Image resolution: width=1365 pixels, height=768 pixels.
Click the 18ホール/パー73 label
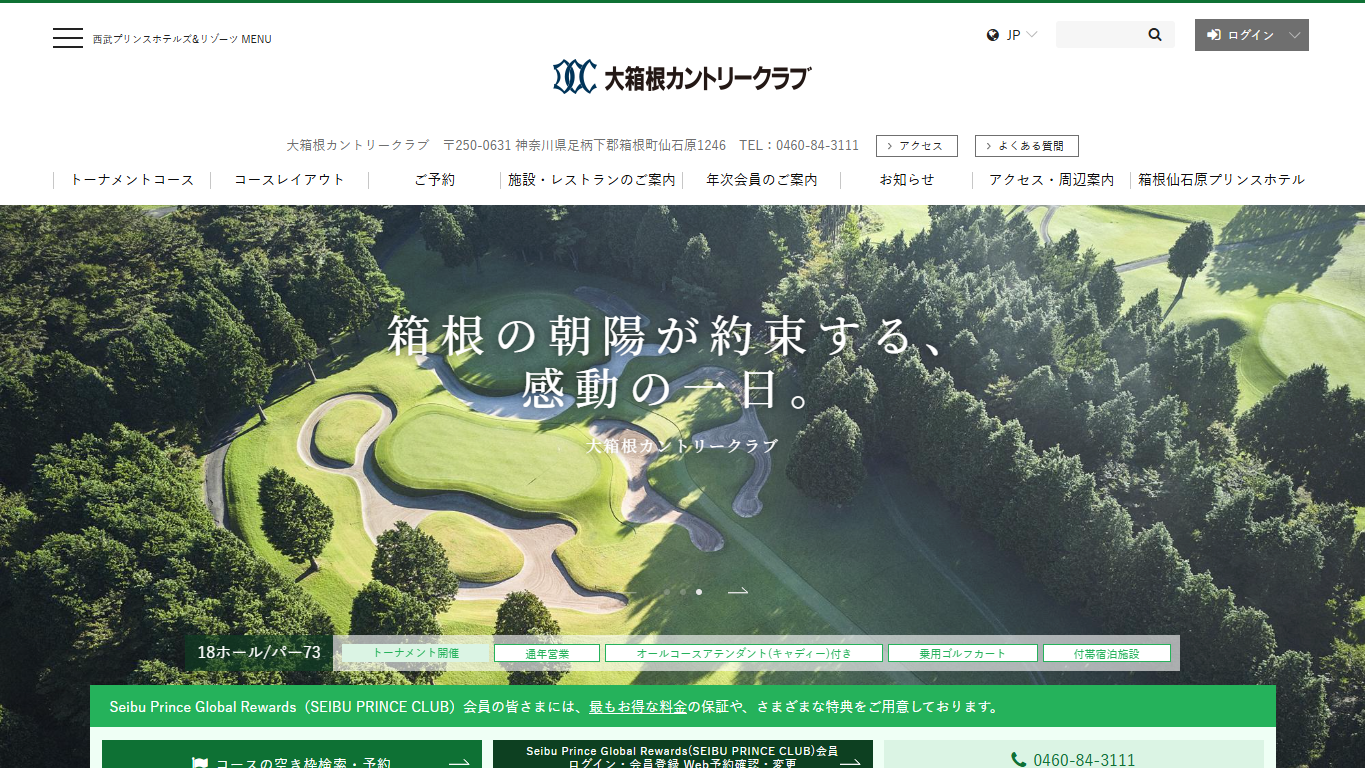pyautogui.click(x=259, y=653)
